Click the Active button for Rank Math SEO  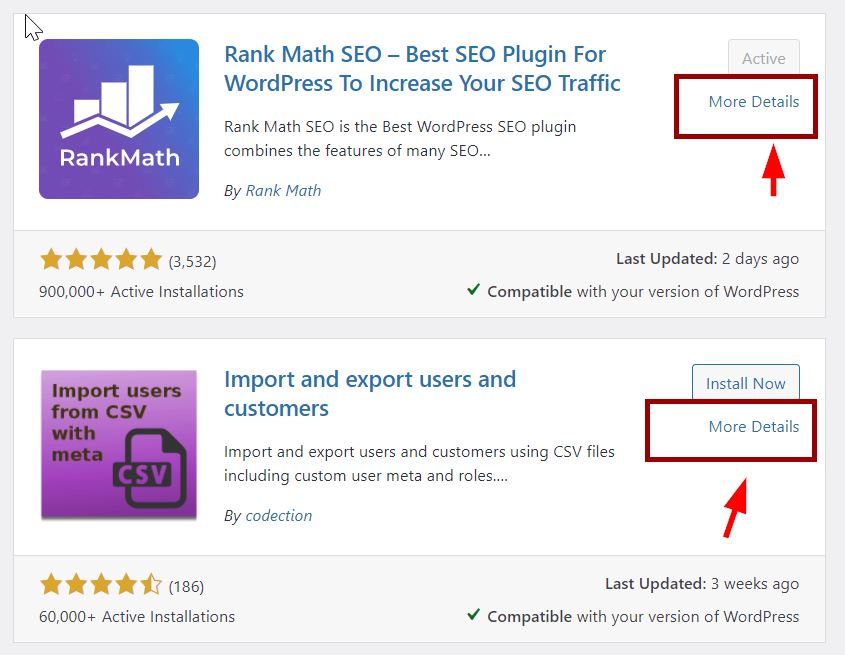pos(763,59)
